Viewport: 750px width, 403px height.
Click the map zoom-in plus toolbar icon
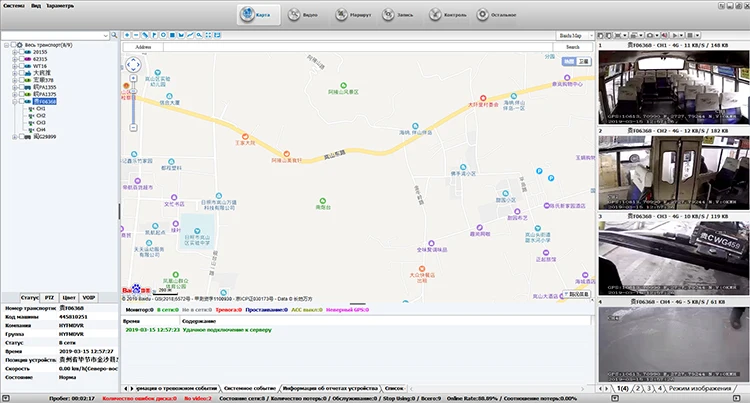click(x=127, y=35)
